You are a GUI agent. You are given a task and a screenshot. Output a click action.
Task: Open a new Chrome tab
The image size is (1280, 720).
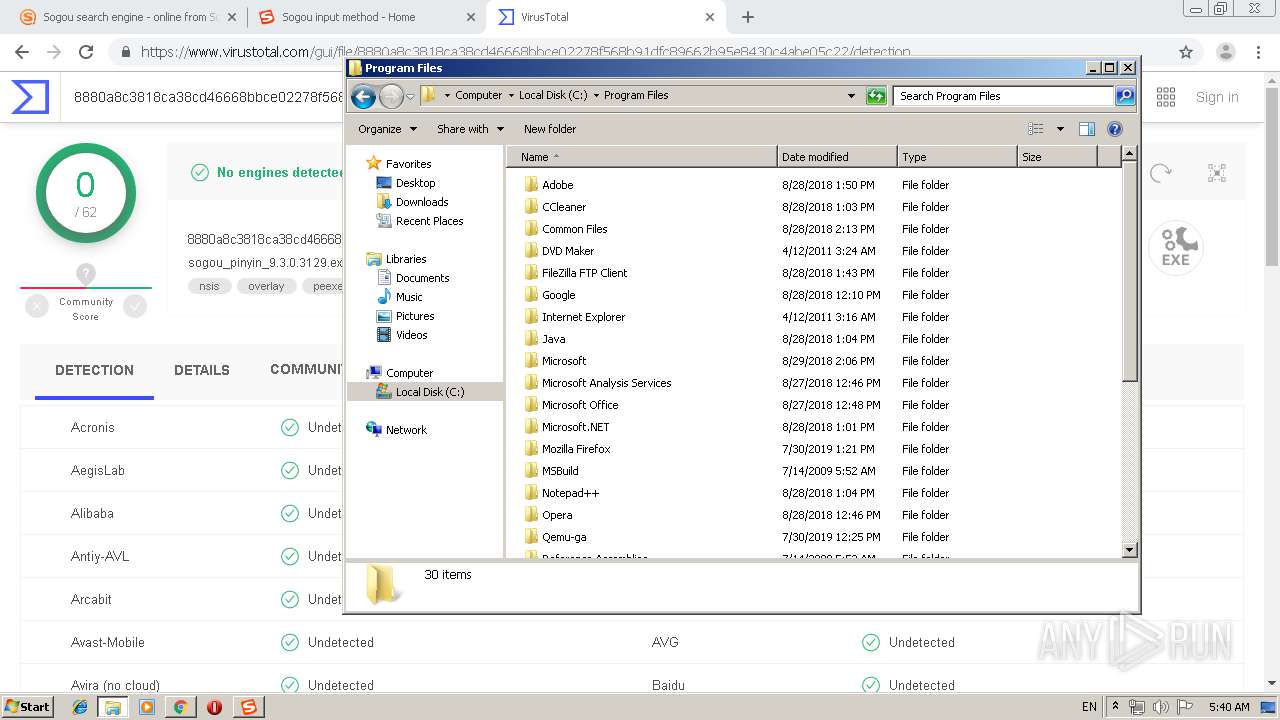click(747, 17)
